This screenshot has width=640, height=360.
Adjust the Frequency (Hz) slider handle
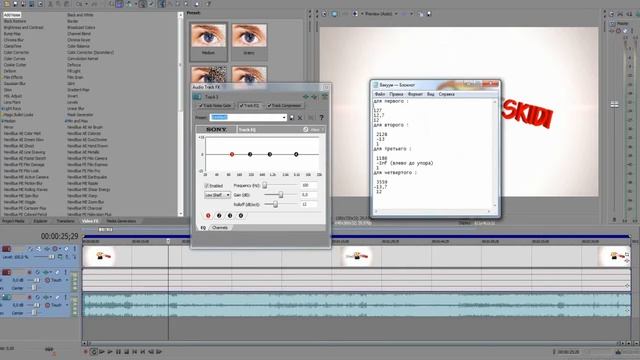click(264, 185)
